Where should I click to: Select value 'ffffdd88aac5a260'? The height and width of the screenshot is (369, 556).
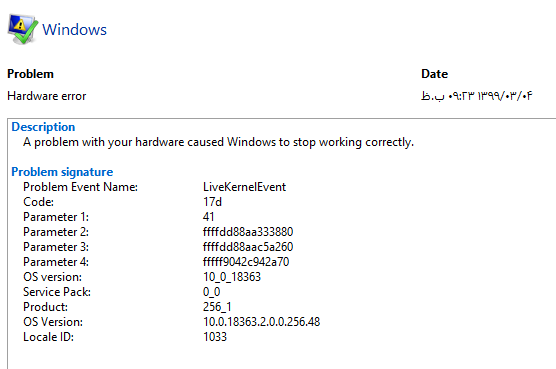tap(248, 247)
